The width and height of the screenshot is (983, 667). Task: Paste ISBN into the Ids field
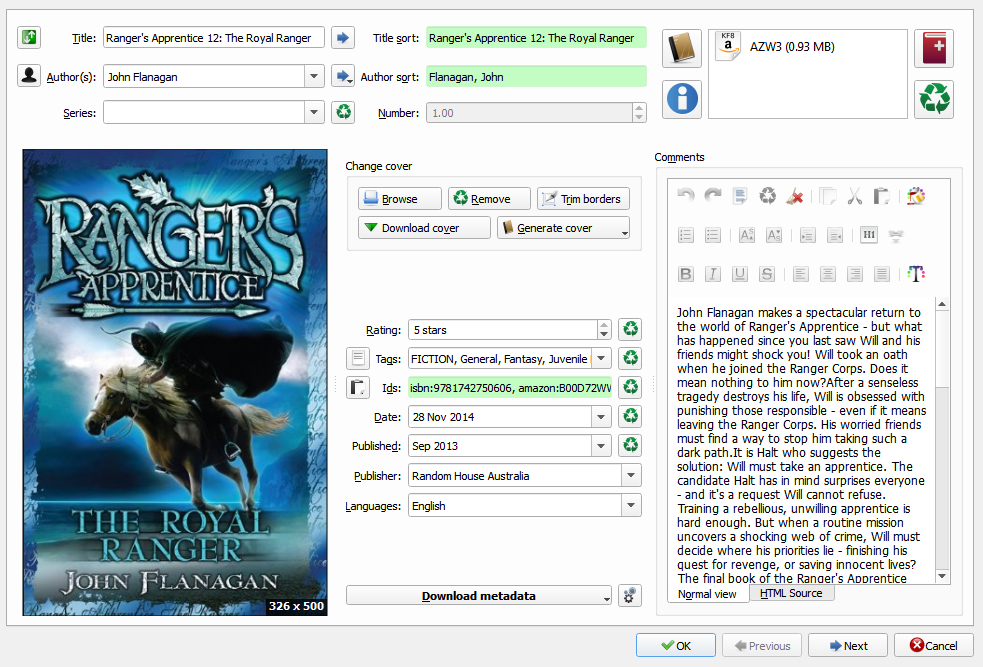coord(358,387)
